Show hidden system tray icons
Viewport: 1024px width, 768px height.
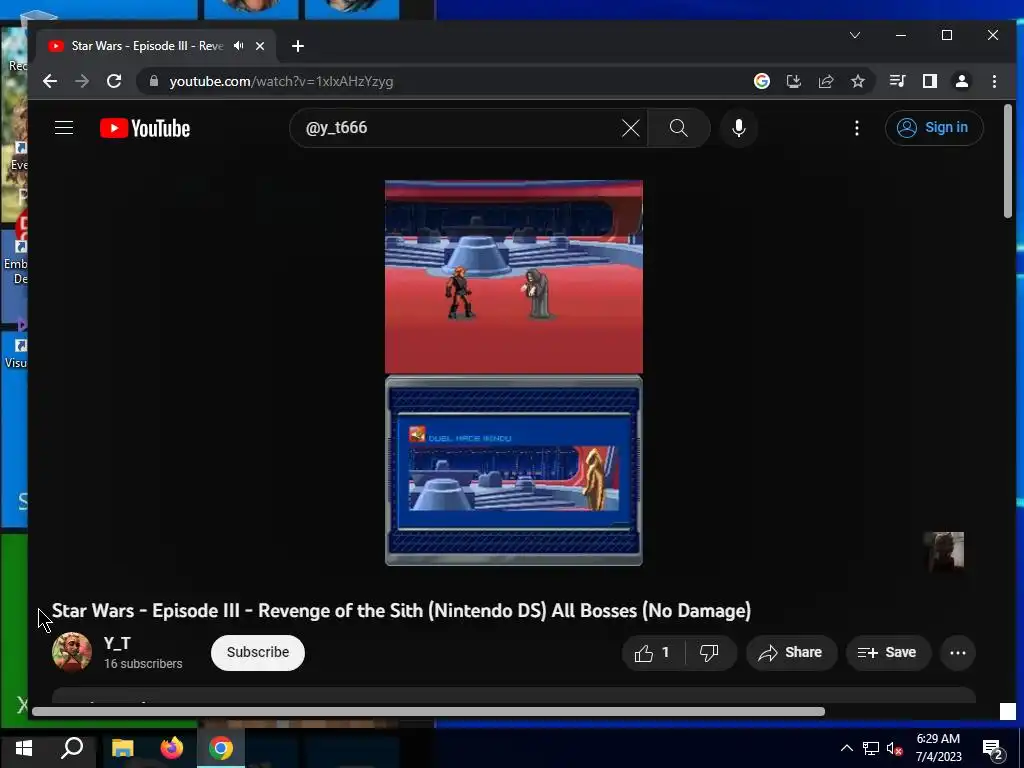846,748
